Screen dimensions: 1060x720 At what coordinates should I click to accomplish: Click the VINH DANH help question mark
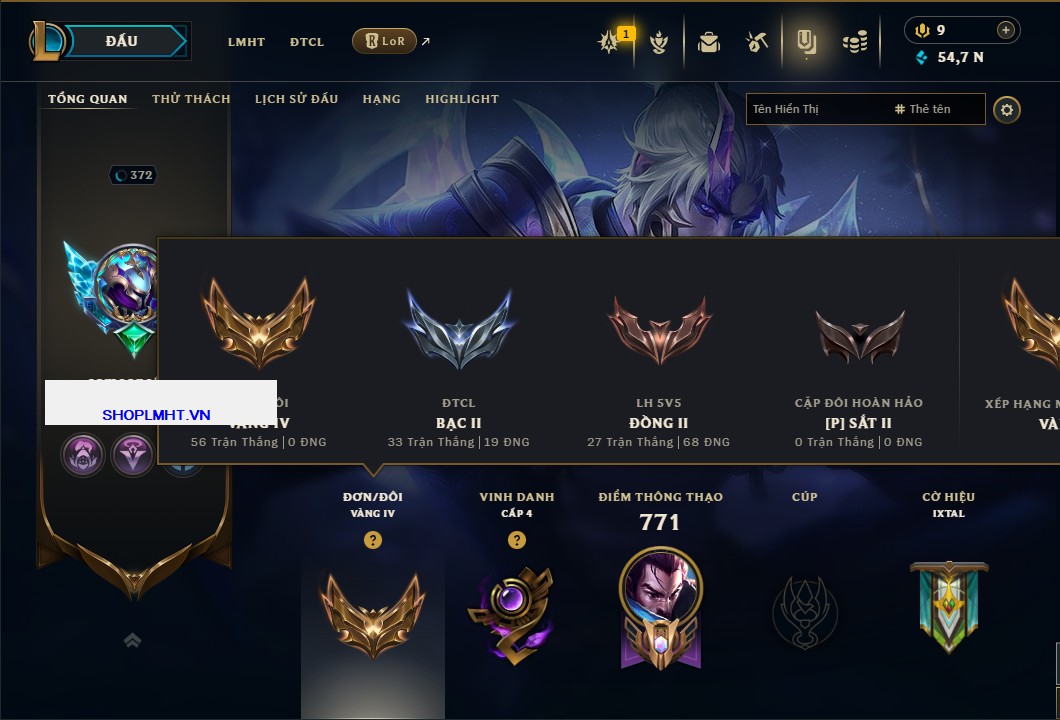coord(516,540)
